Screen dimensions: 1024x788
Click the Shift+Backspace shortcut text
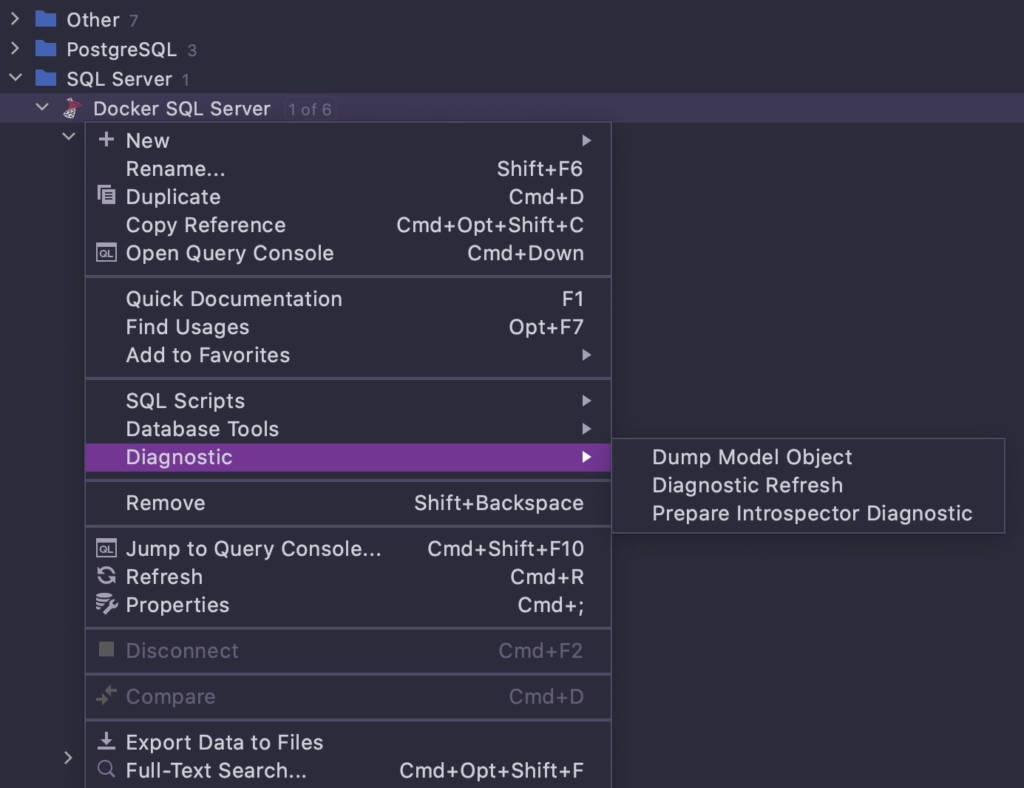[499, 503]
